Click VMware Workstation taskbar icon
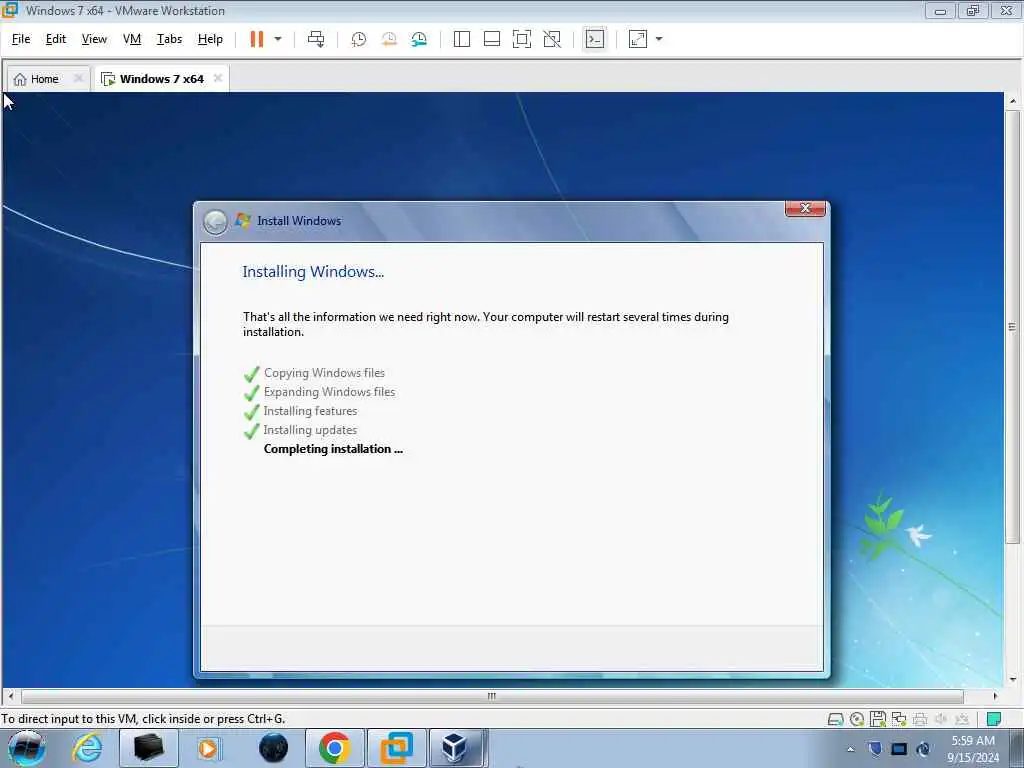The image size is (1024, 768). pos(396,748)
